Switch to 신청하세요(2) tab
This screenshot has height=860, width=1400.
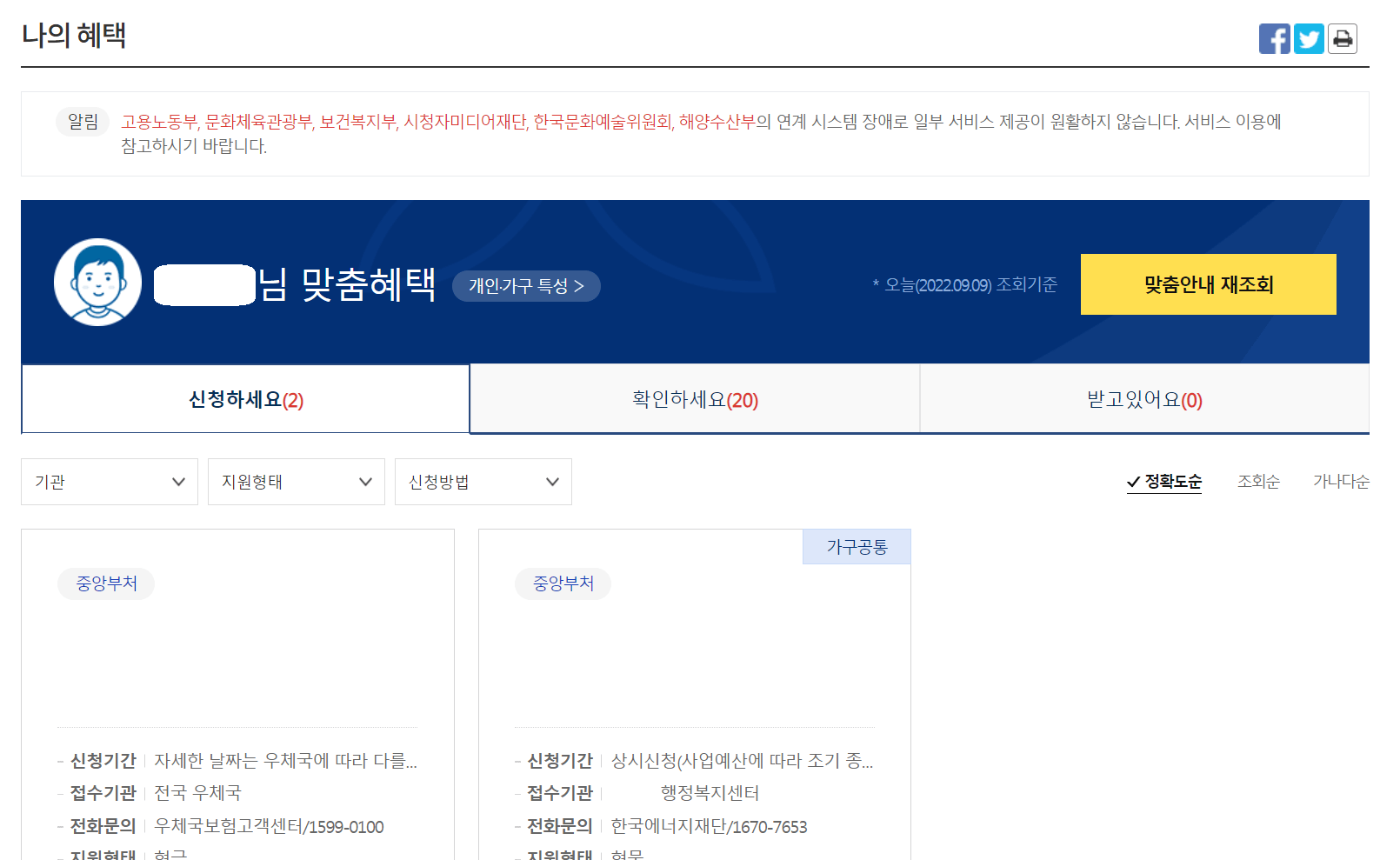click(x=246, y=399)
